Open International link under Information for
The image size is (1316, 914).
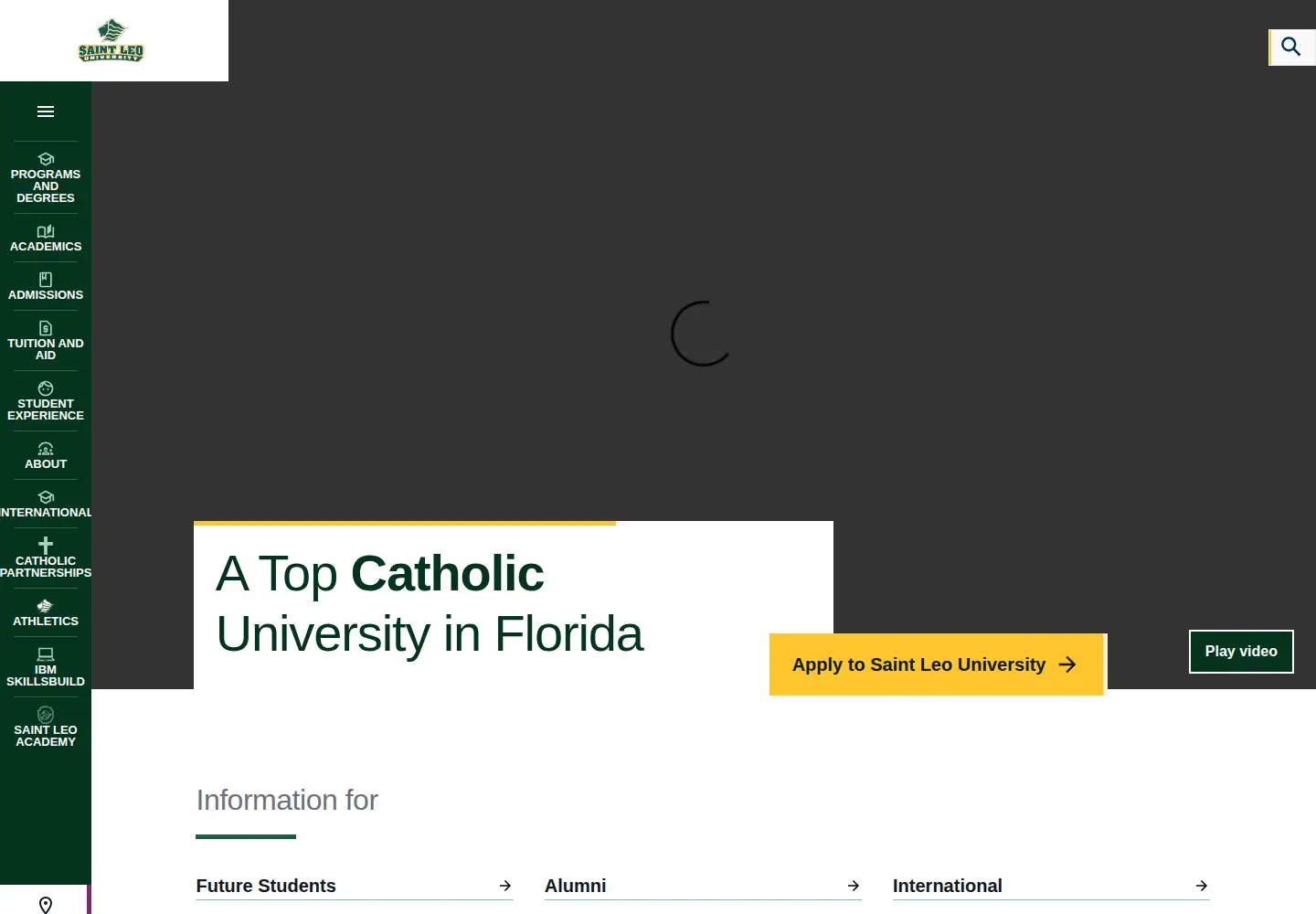(x=1051, y=886)
